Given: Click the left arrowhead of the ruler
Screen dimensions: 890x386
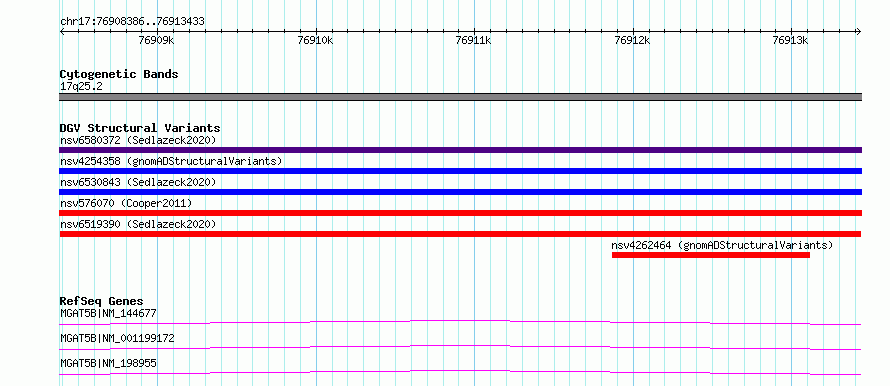Looking at the screenshot, I should 62,31.
